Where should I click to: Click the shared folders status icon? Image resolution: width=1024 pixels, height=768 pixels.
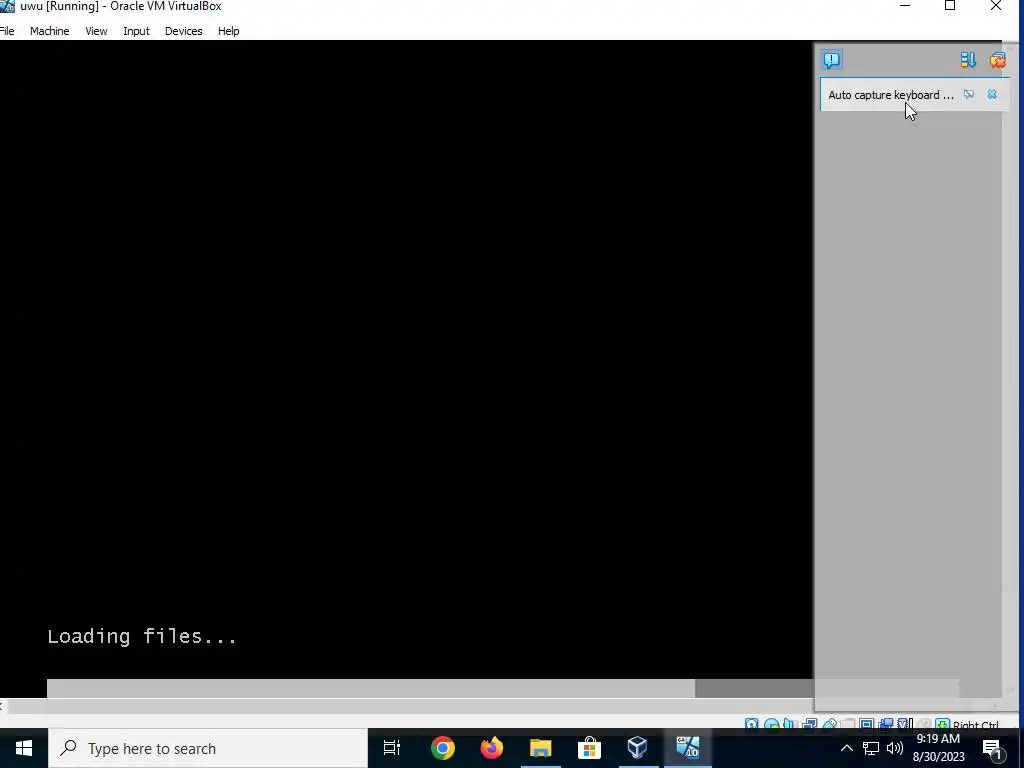click(848, 724)
